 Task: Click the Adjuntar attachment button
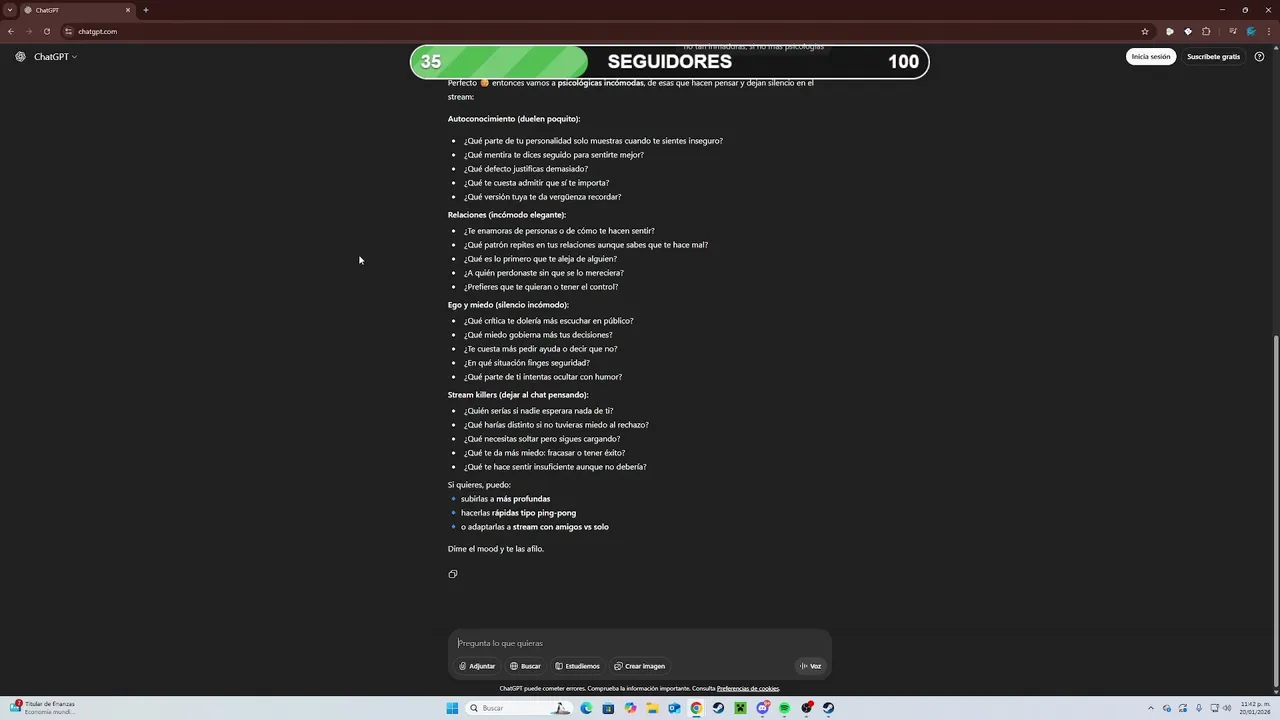tap(477, 666)
